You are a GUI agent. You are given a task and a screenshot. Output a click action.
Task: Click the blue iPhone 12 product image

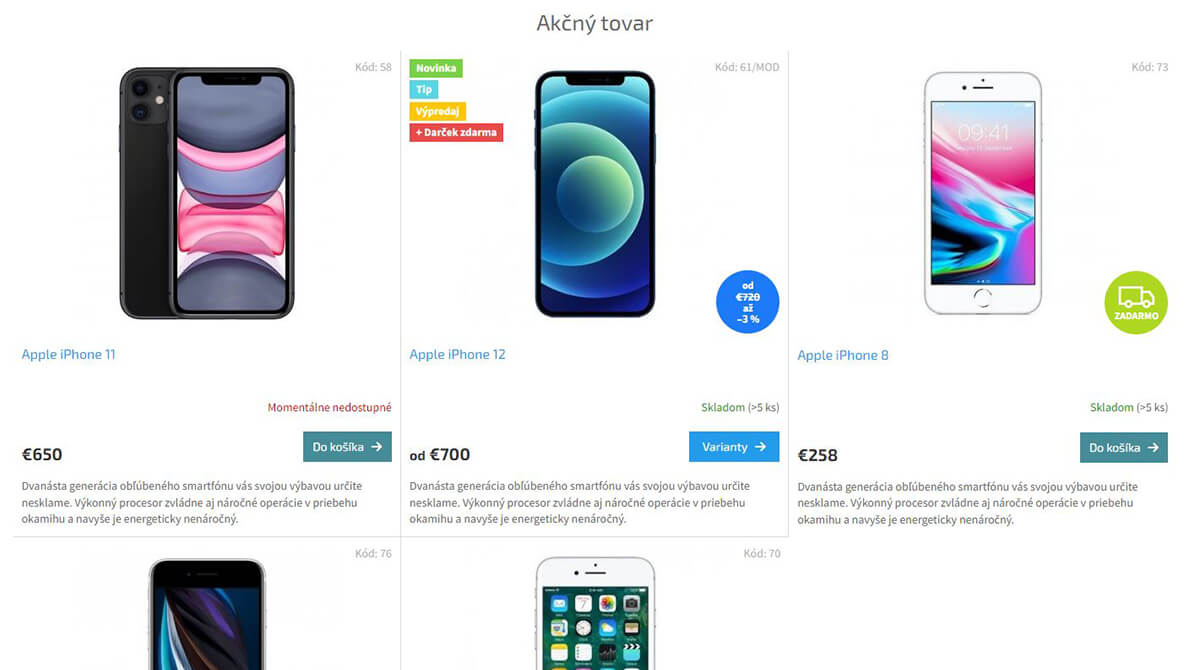click(595, 193)
